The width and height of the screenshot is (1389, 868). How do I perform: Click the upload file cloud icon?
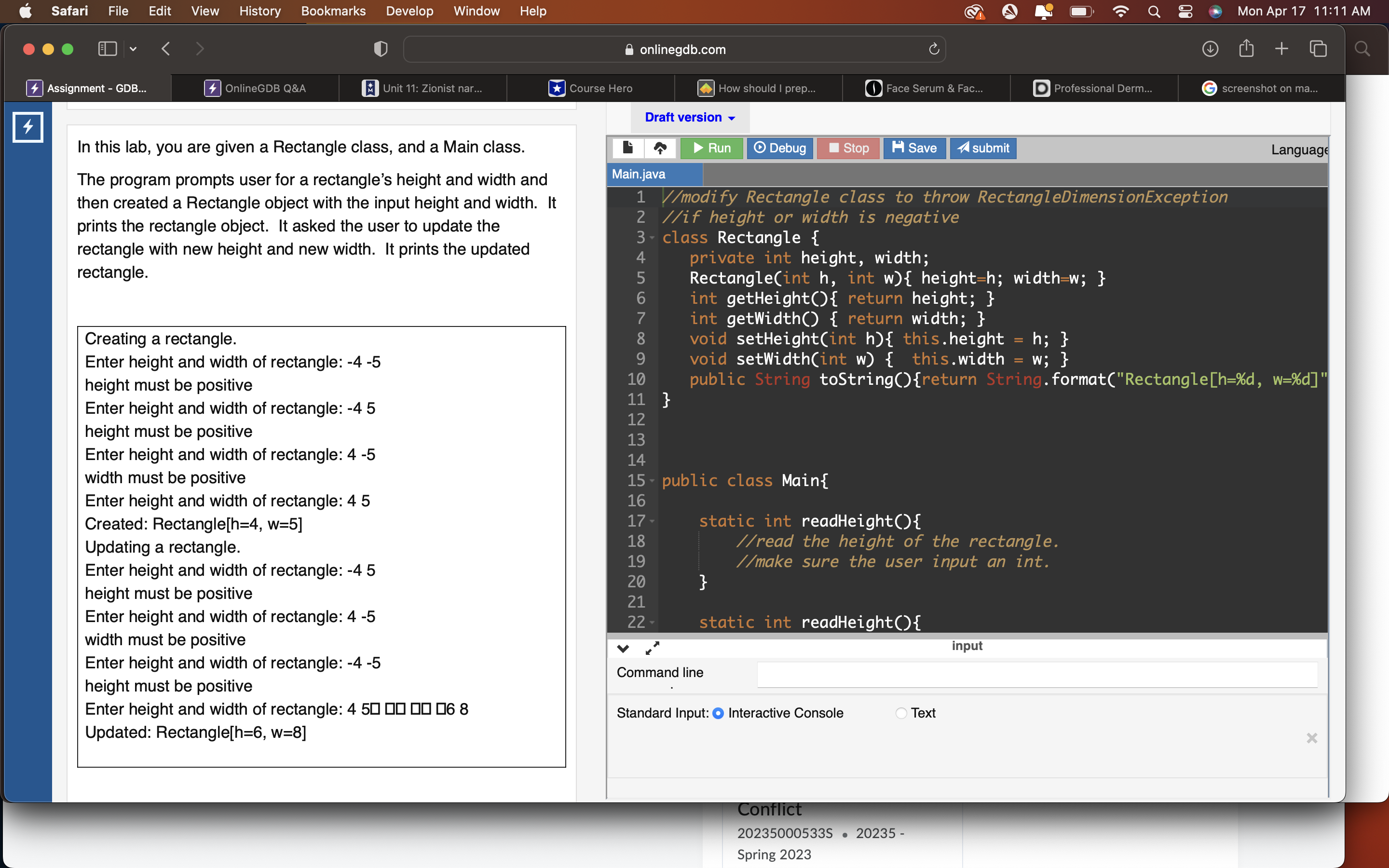660,148
